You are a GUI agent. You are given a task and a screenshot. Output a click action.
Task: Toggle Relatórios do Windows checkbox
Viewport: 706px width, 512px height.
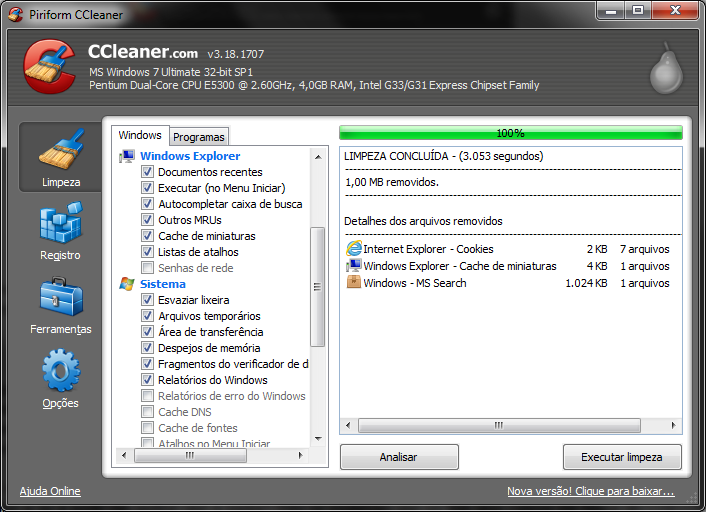[x=147, y=380]
